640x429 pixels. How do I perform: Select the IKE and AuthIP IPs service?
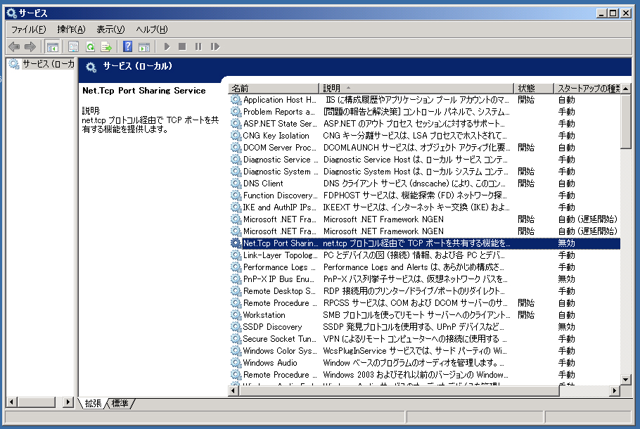pos(424,207)
